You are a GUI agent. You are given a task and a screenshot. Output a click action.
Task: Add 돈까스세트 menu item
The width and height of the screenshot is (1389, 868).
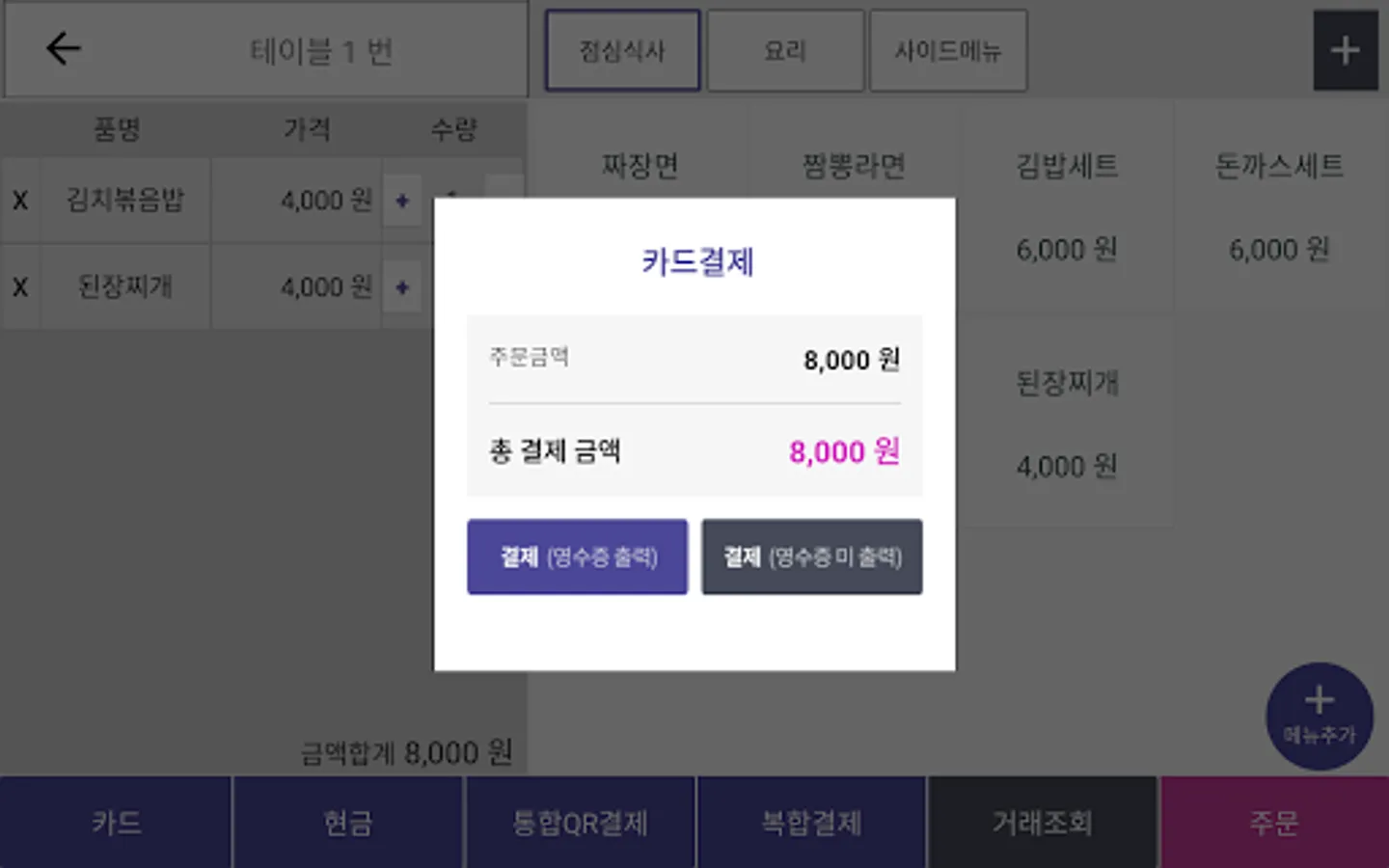point(1279,206)
